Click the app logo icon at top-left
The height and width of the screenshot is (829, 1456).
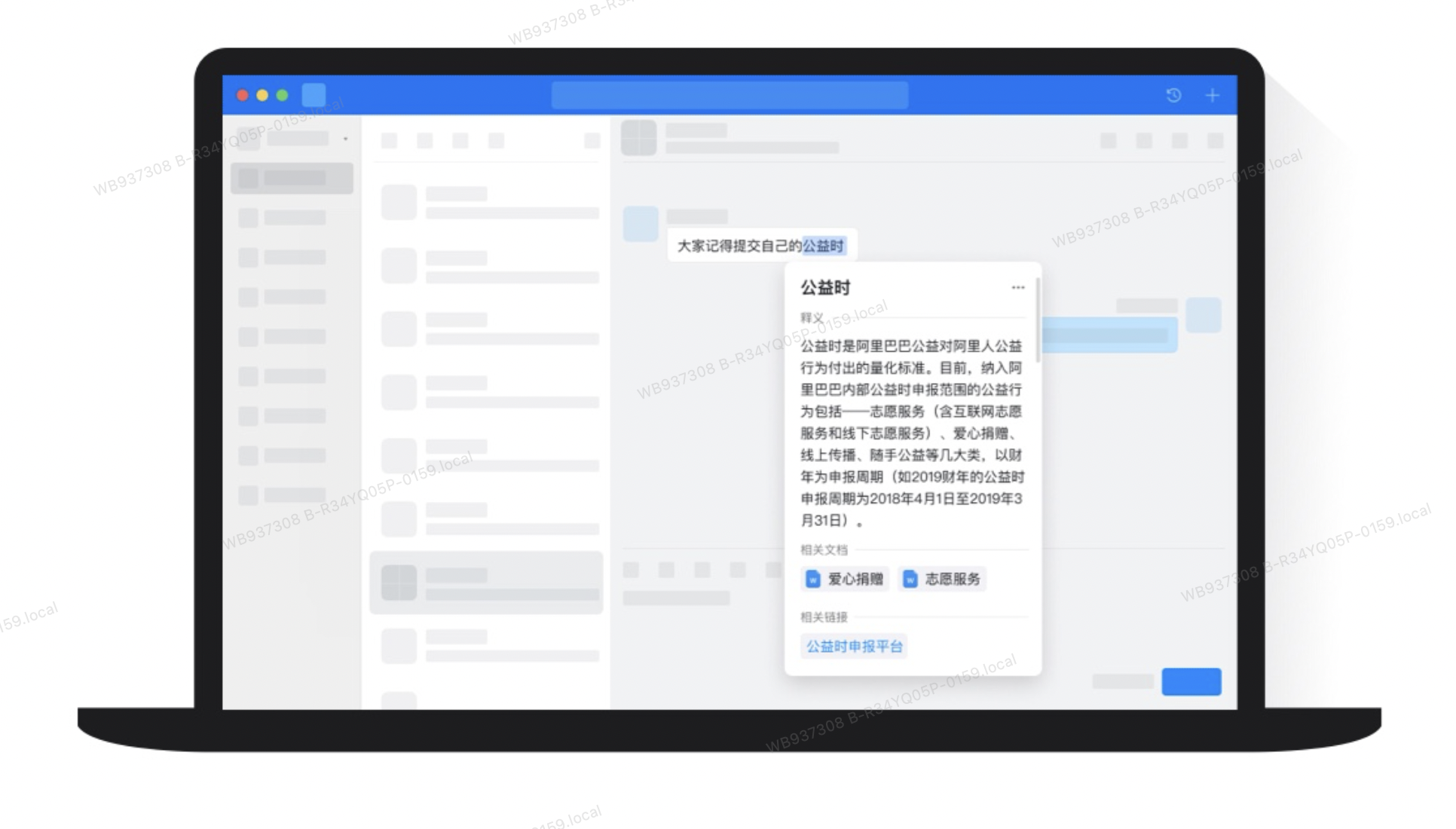tap(314, 95)
